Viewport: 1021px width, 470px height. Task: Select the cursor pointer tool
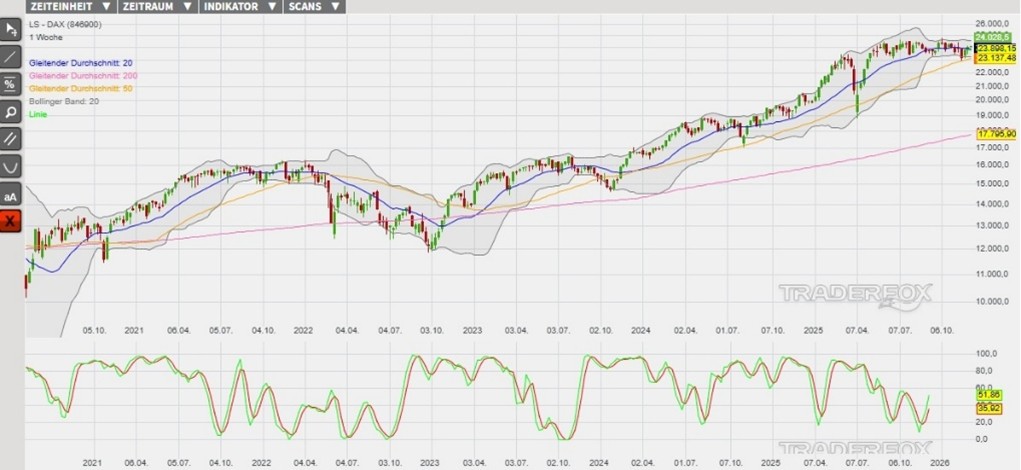pos(11,30)
